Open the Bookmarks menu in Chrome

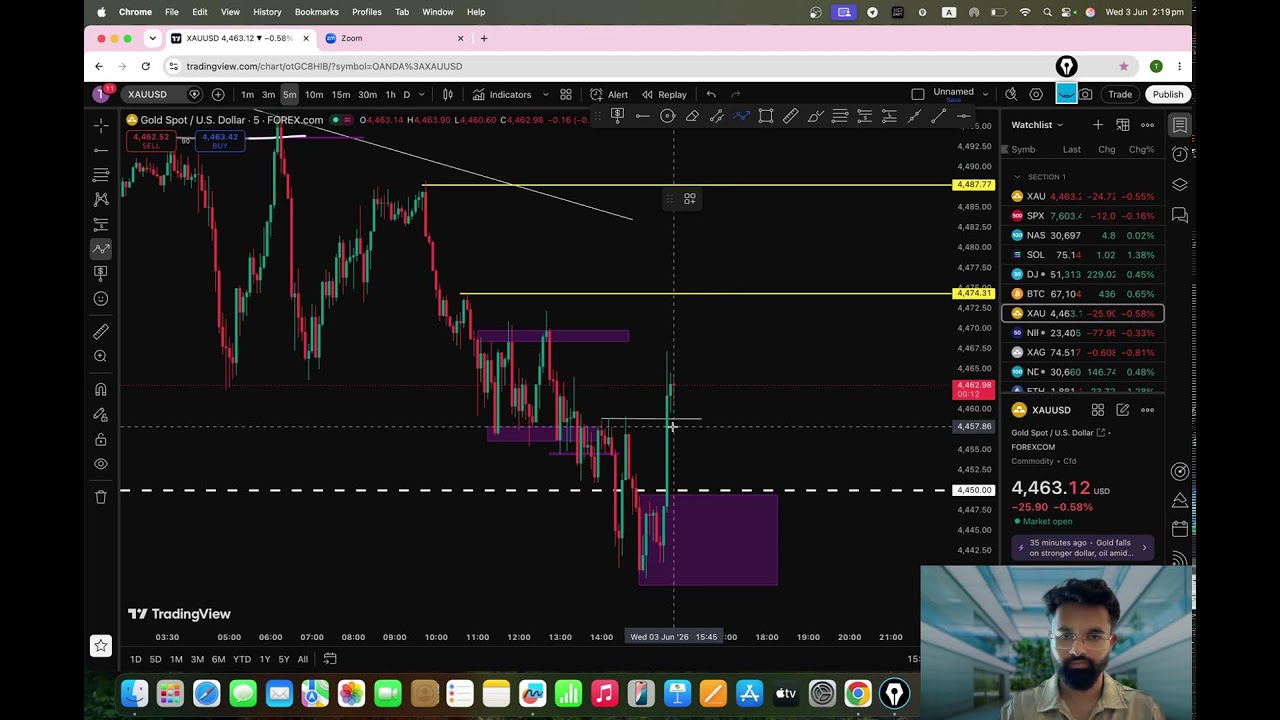[x=316, y=12]
